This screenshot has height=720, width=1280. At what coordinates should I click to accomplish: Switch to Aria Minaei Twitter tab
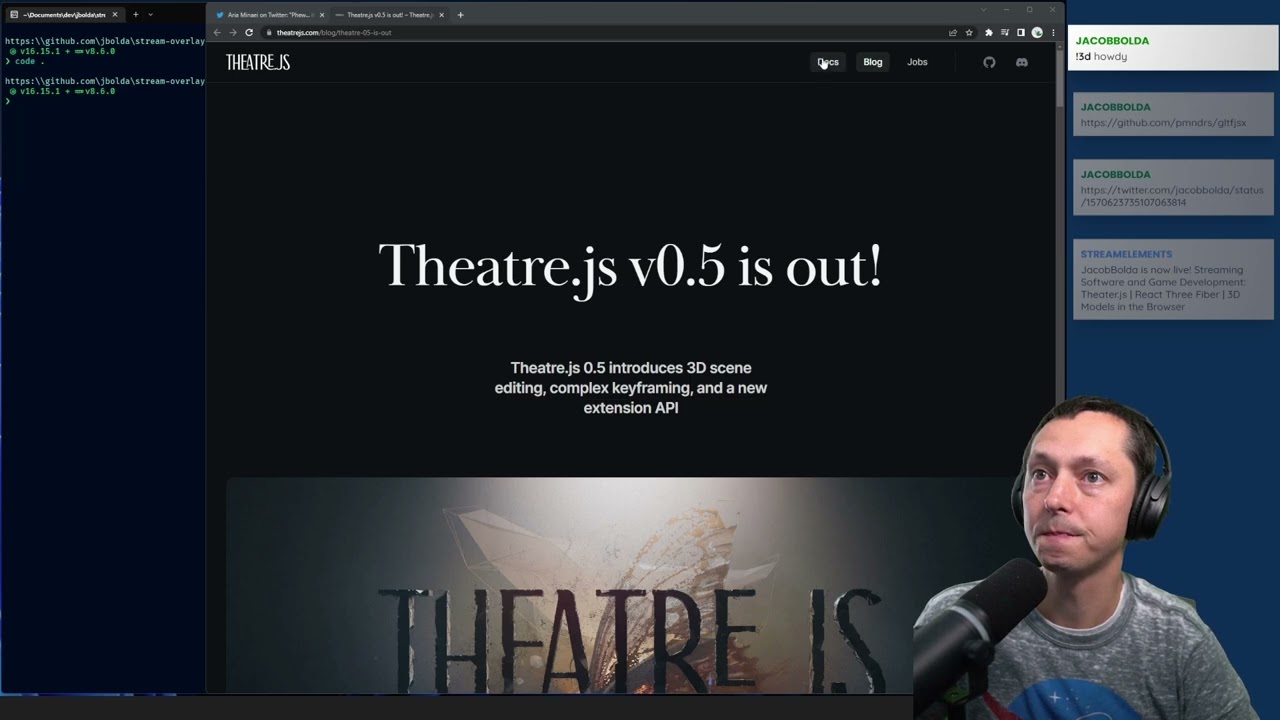(x=269, y=15)
